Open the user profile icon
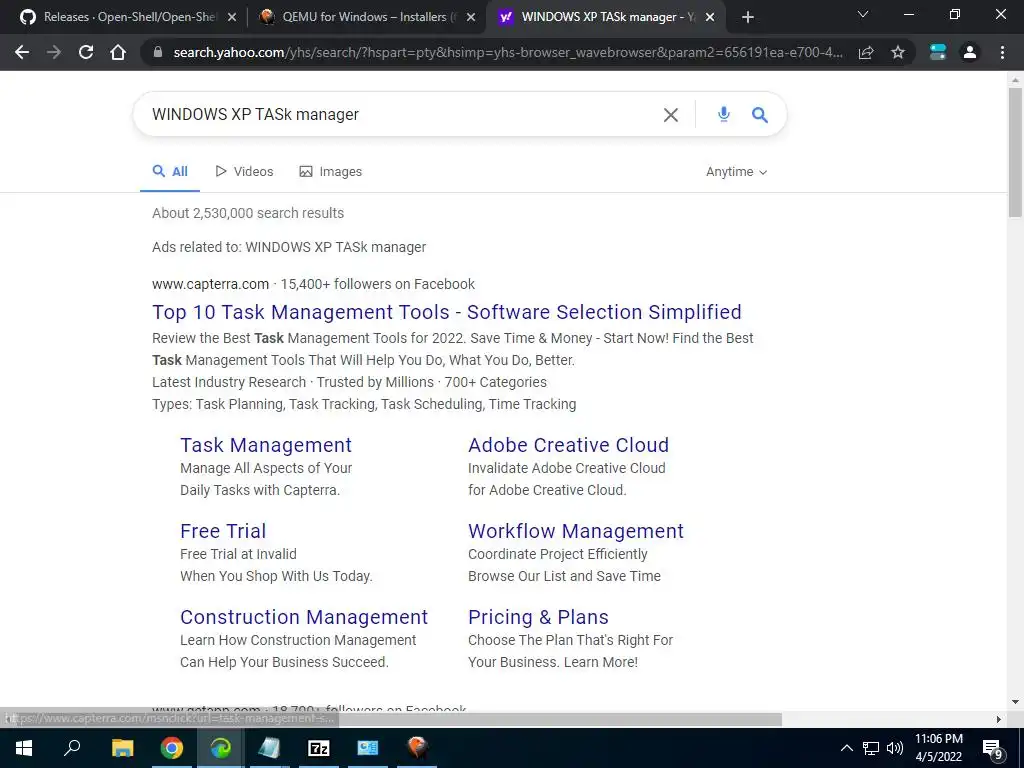Screen dimensions: 1024x768 pyautogui.click(x=970, y=52)
